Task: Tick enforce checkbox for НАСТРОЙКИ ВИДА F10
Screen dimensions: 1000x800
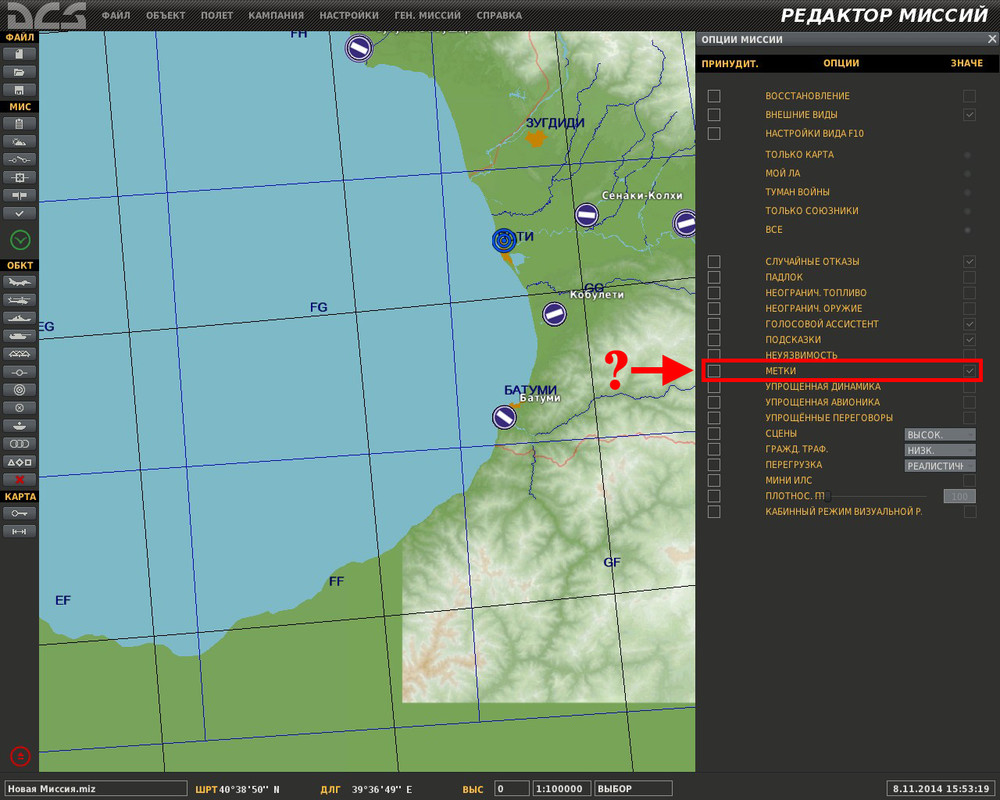Action: pos(714,133)
